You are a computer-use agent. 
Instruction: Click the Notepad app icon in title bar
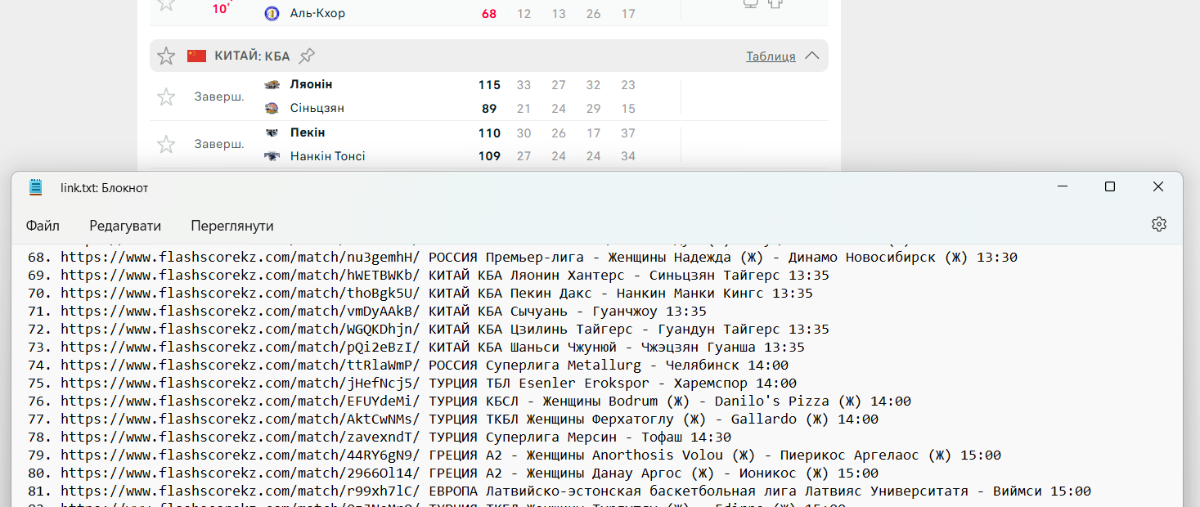[36, 187]
